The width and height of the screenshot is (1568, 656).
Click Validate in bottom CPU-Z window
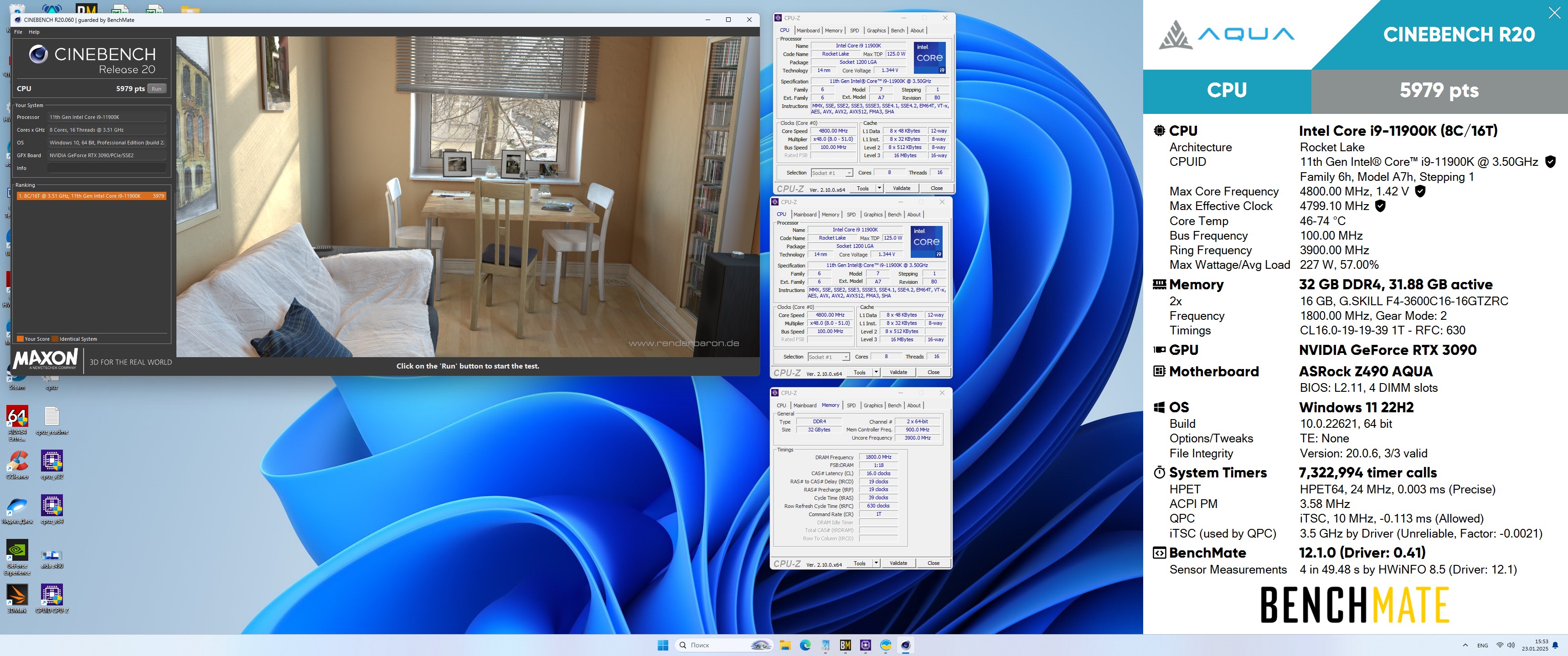point(898,564)
